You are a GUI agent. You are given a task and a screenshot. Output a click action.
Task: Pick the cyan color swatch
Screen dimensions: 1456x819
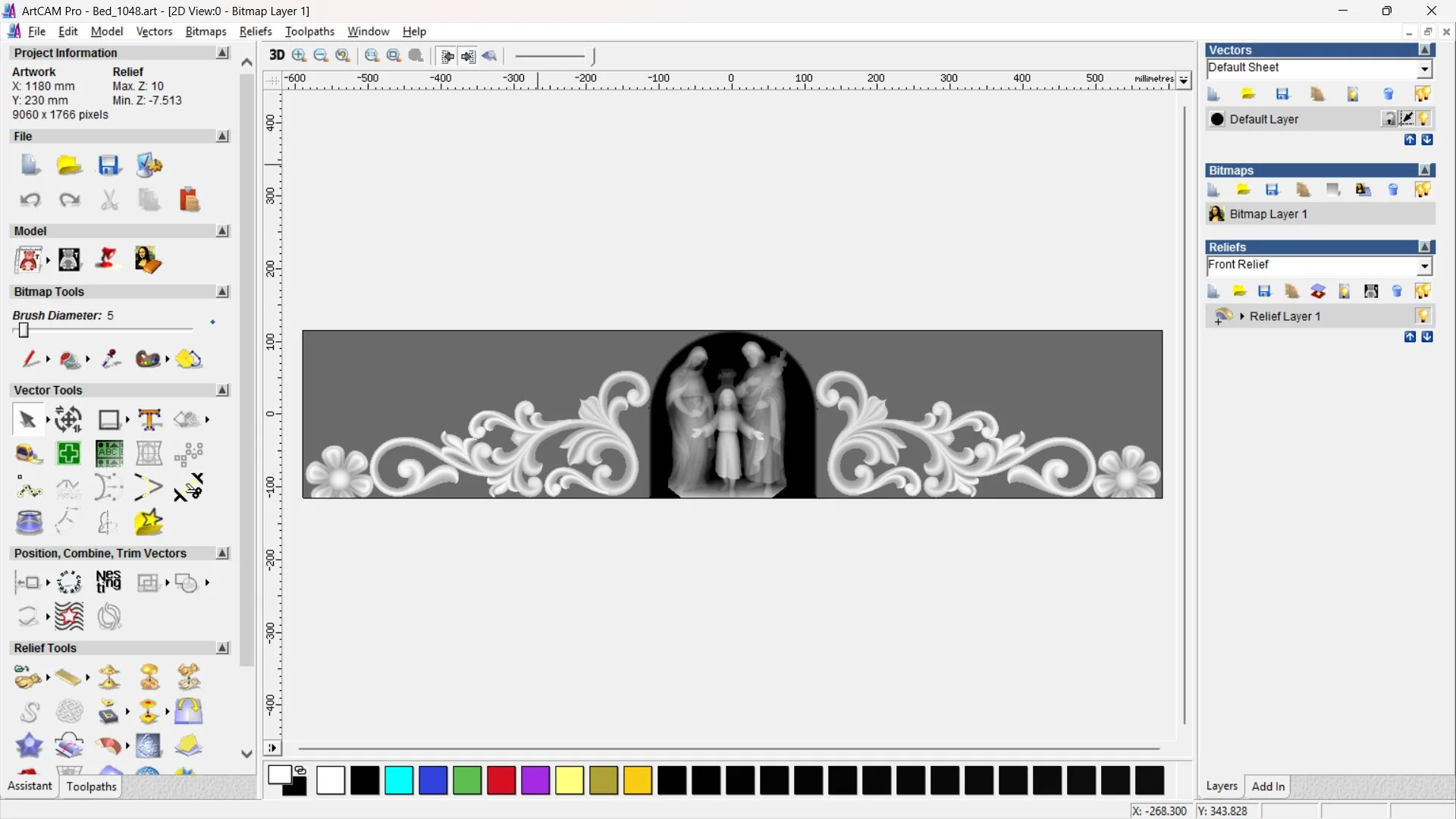point(399,780)
